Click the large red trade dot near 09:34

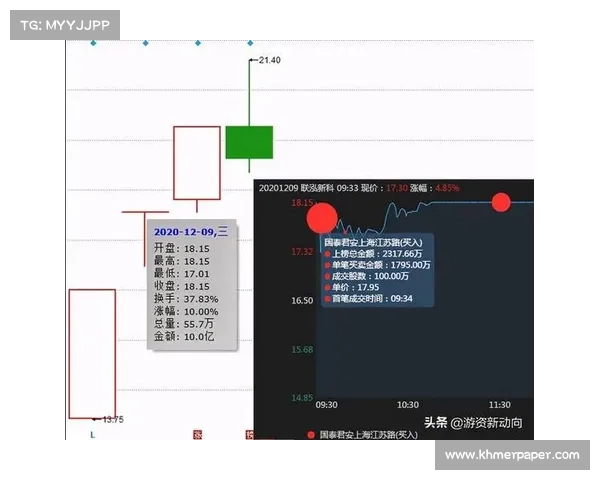coord(322,218)
